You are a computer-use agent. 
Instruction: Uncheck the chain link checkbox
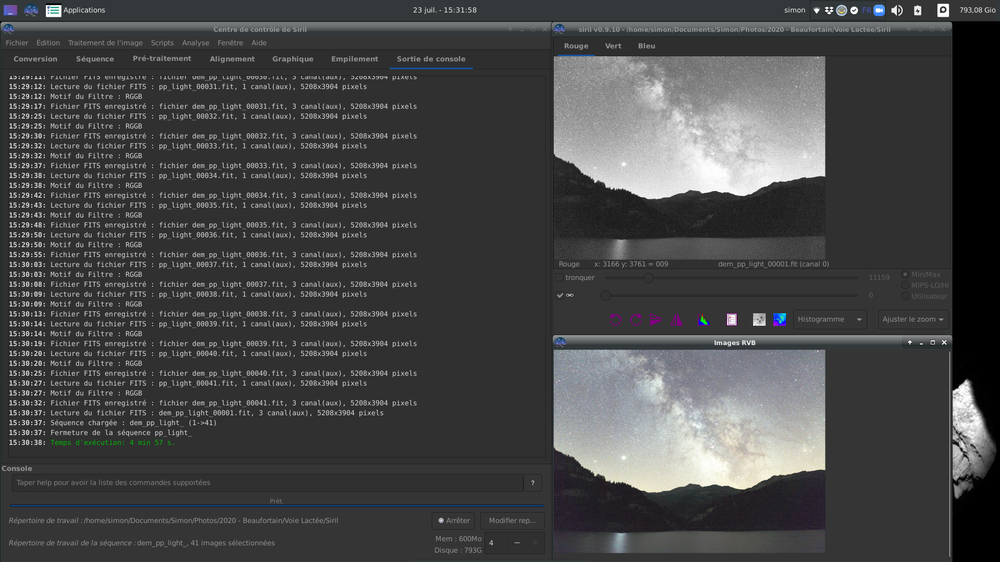pos(560,295)
